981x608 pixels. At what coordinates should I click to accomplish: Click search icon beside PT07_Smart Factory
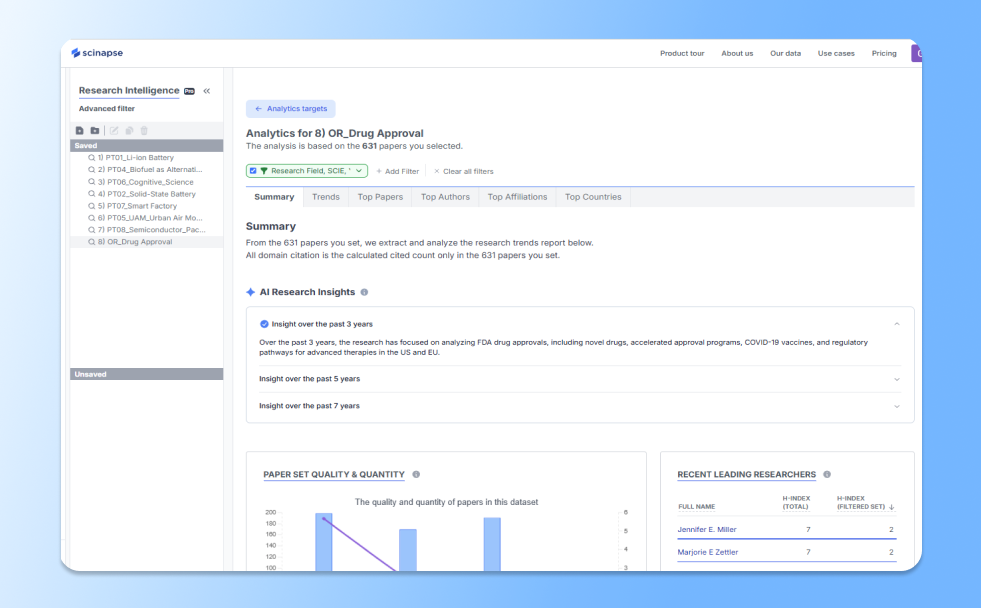tap(91, 206)
